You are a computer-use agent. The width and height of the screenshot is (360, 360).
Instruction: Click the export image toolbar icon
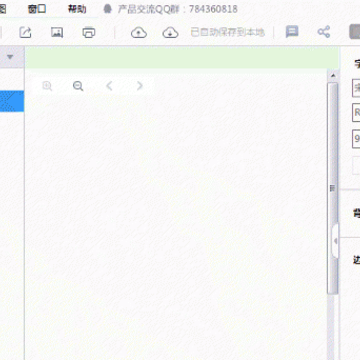(x=57, y=32)
